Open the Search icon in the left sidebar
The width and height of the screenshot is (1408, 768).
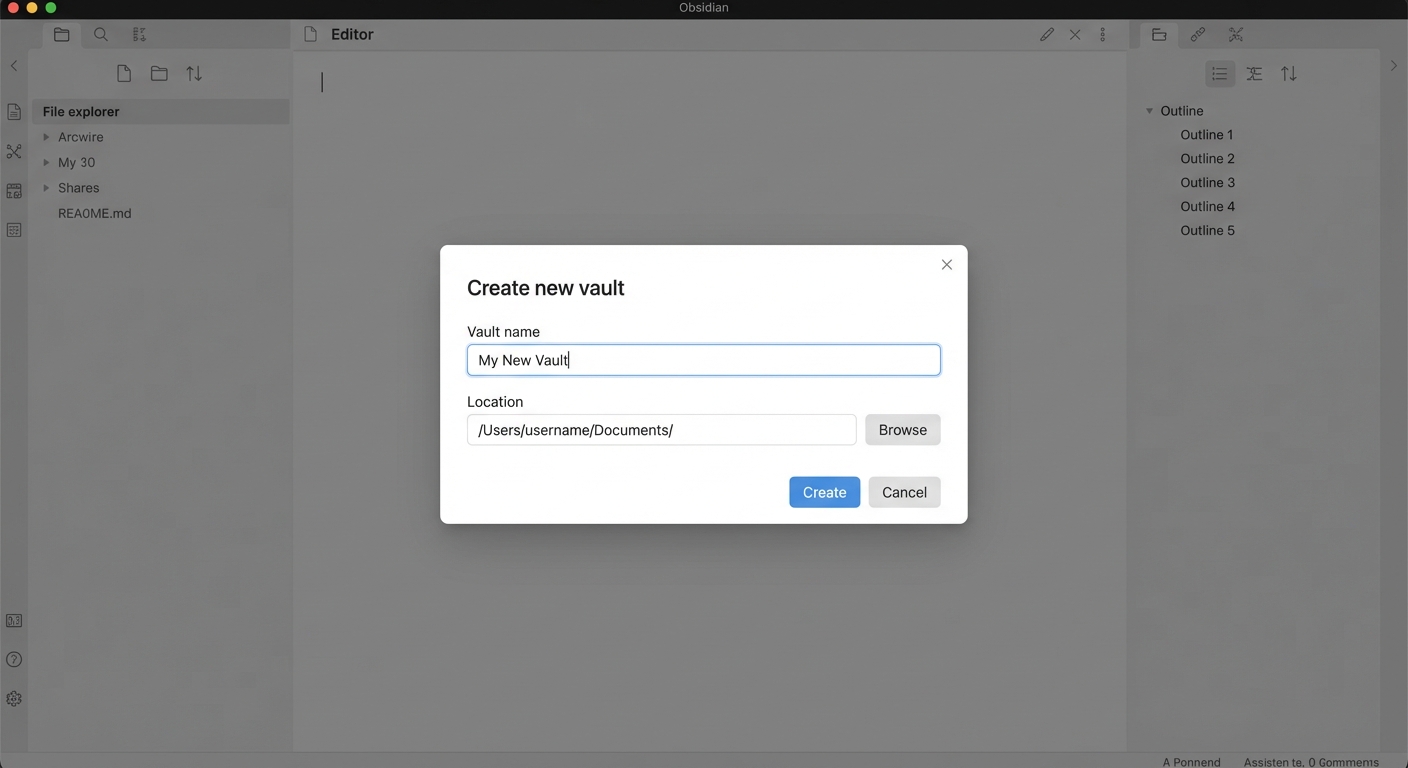[100, 33]
